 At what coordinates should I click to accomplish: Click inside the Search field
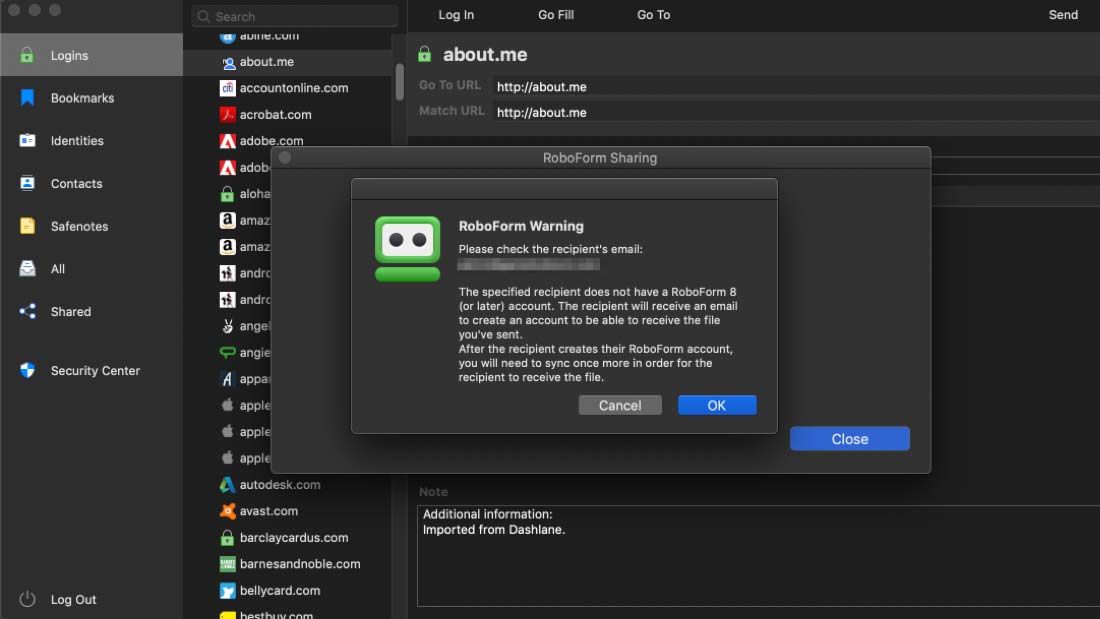[293, 16]
